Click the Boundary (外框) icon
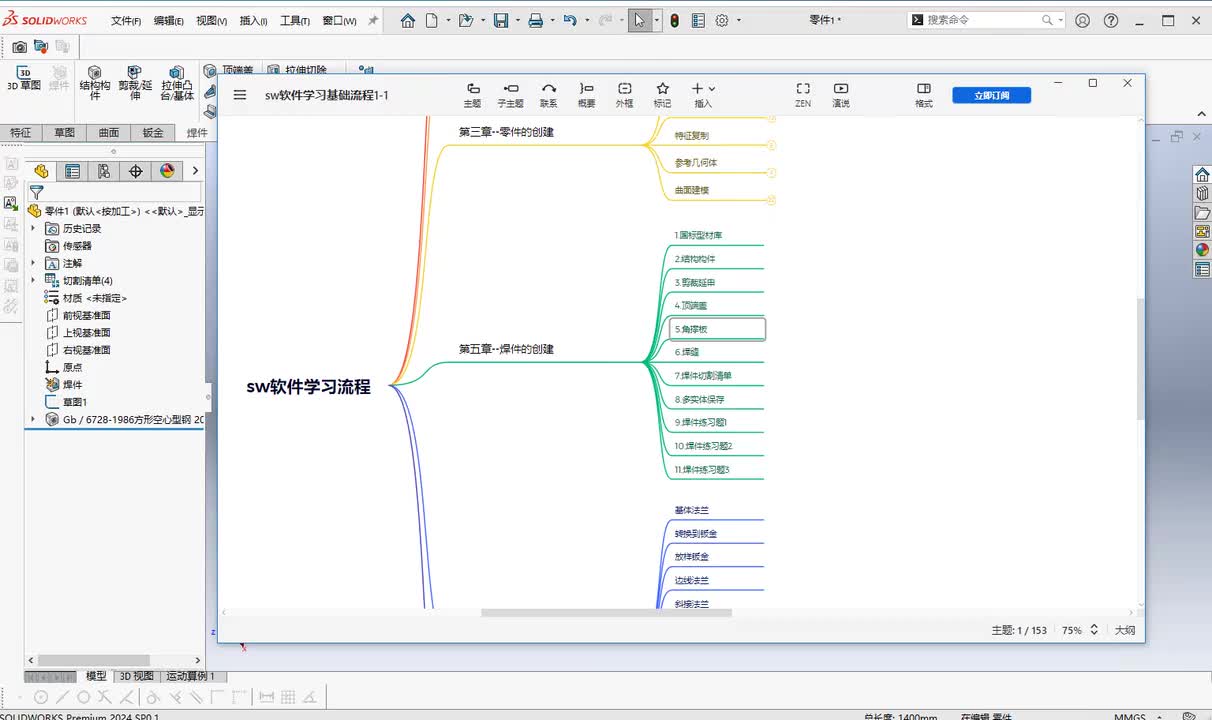This screenshot has height=720, width=1212. click(624, 95)
